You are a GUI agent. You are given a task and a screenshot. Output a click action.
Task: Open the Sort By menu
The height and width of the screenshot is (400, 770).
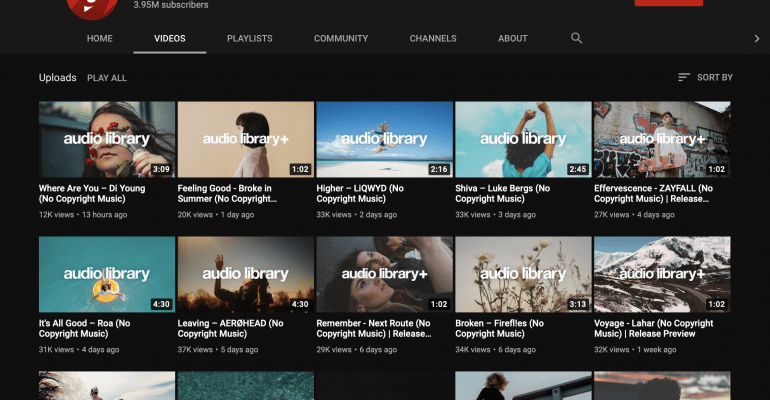[705, 78]
